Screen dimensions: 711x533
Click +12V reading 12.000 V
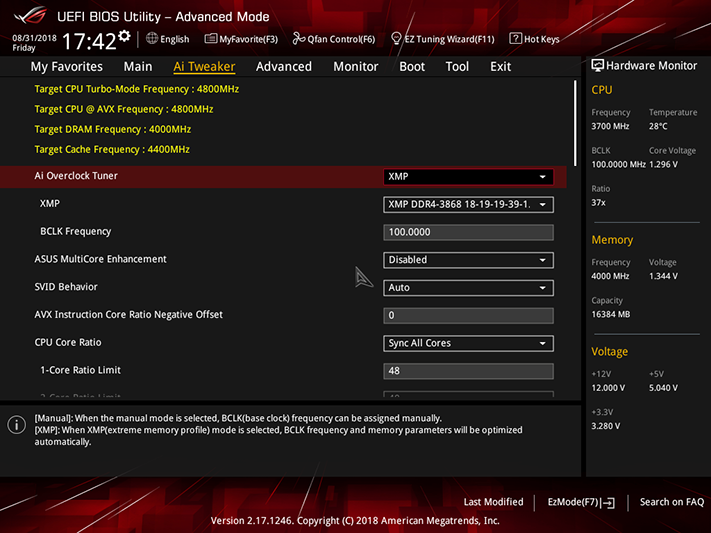click(x=608, y=388)
